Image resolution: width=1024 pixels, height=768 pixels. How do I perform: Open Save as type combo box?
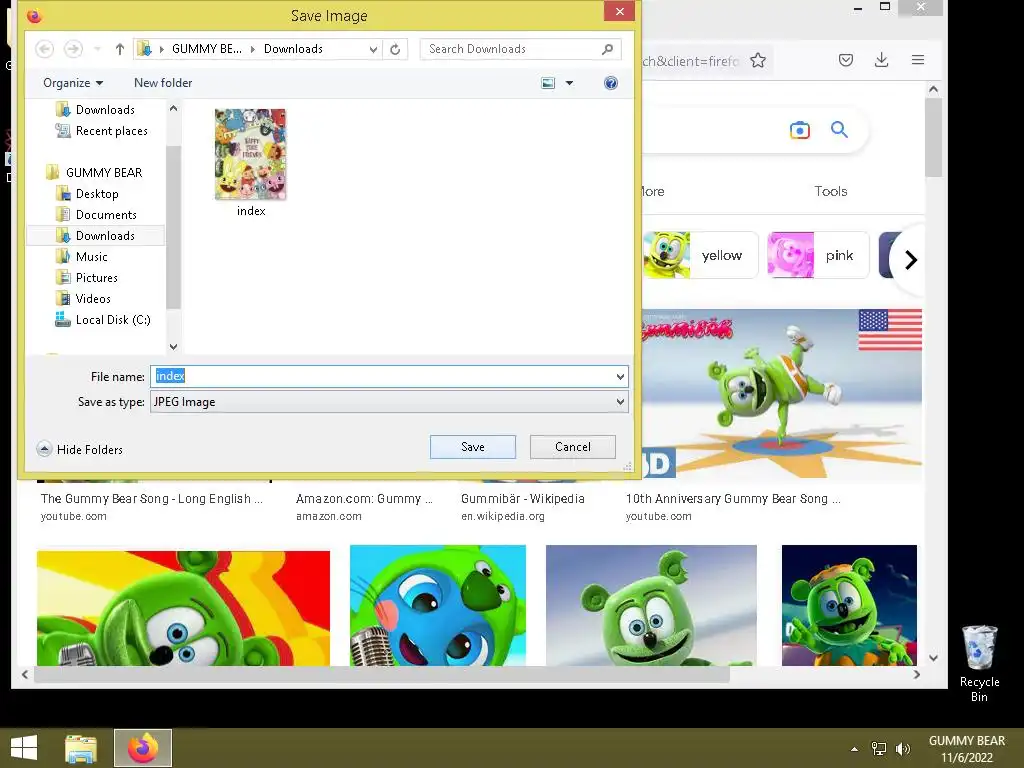pos(389,402)
